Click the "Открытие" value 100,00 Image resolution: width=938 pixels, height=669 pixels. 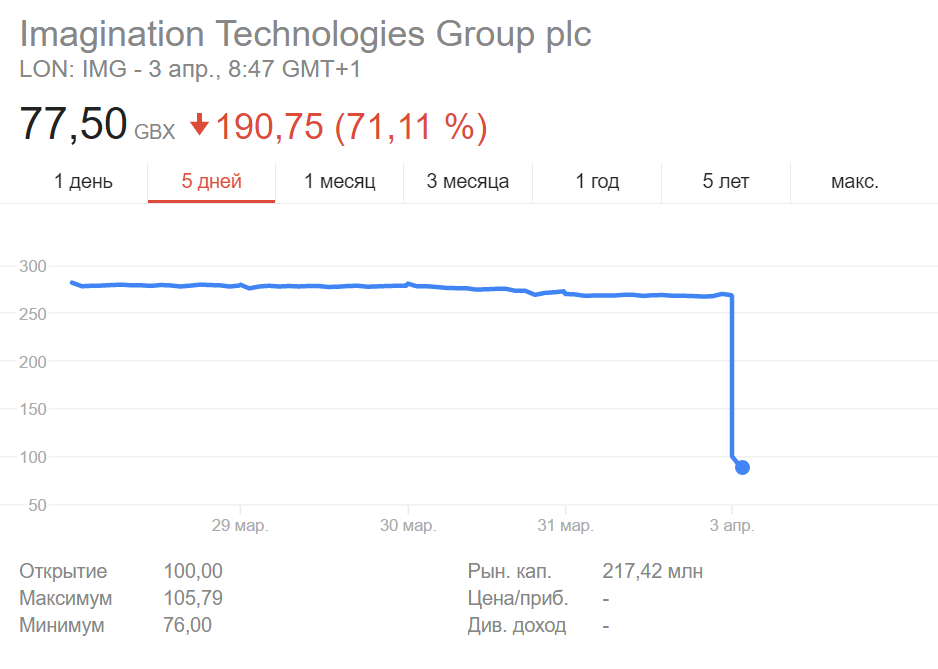(x=193, y=572)
